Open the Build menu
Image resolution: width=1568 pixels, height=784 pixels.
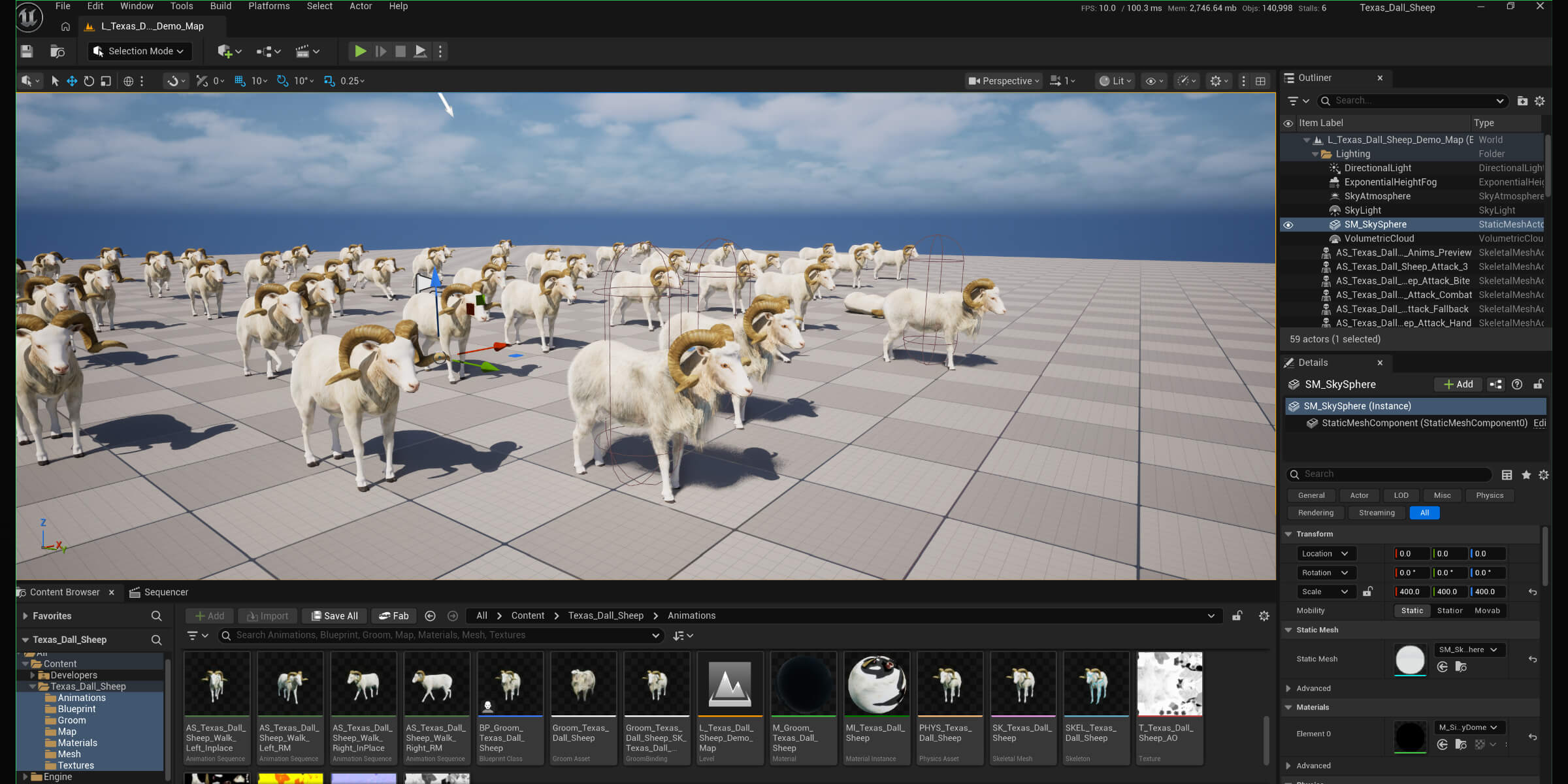click(221, 7)
